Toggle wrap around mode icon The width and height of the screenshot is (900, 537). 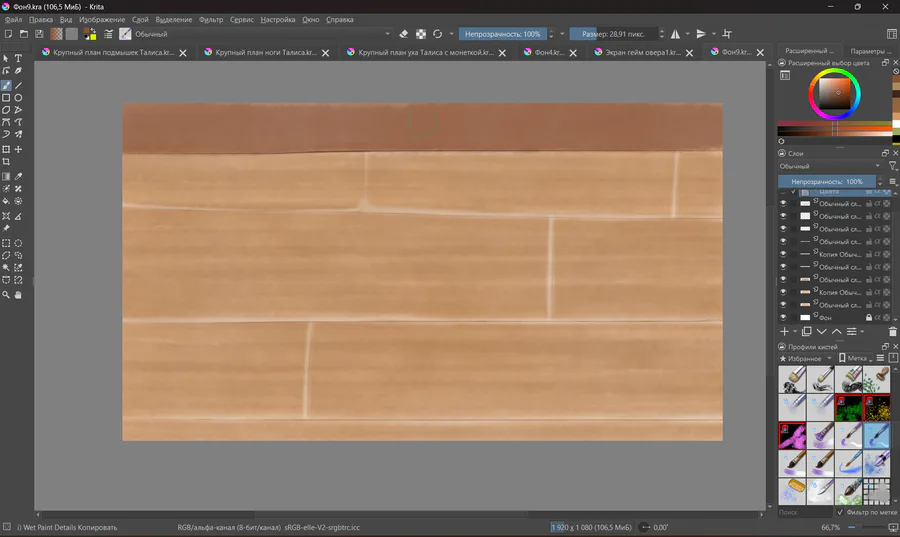(x=727, y=34)
